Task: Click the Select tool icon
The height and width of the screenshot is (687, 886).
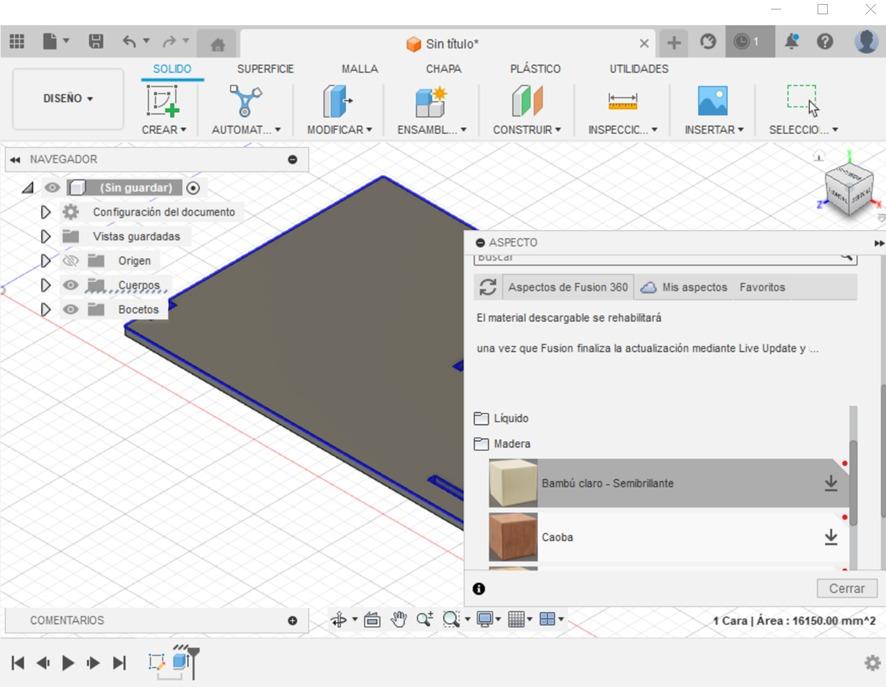Action: point(803,101)
